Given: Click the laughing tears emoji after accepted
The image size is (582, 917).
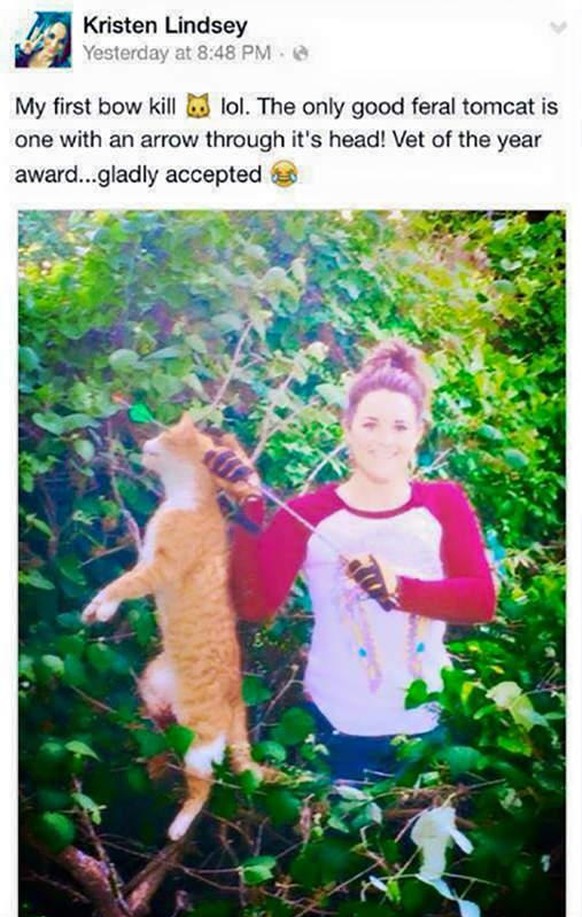Looking at the screenshot, I should (284, 175).
